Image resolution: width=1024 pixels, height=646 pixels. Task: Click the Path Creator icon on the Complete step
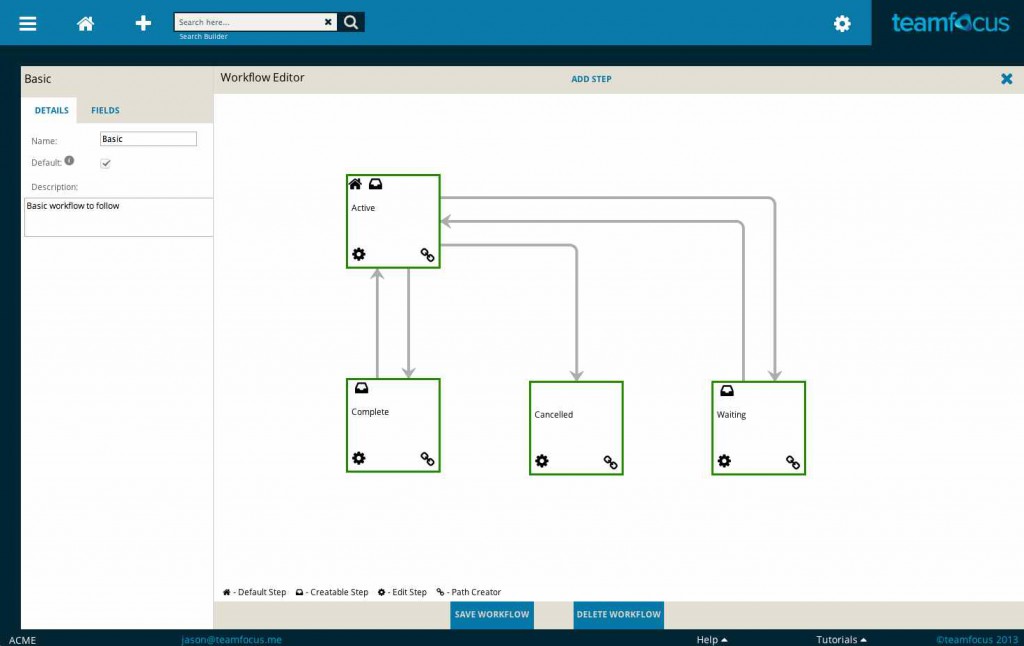click(x=428, y=459)
